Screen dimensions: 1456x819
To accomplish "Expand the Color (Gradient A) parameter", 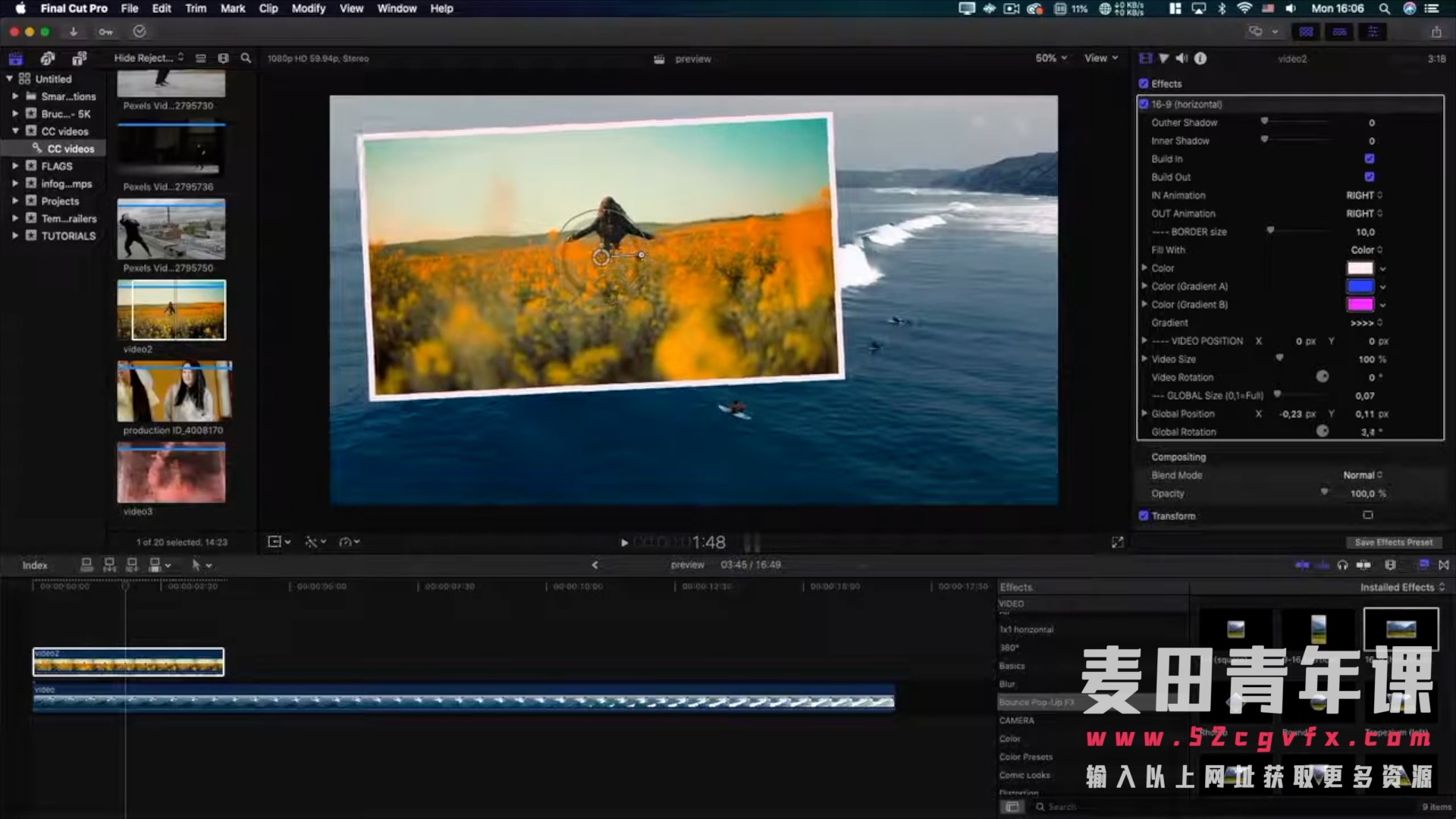I will [1144, 287].
